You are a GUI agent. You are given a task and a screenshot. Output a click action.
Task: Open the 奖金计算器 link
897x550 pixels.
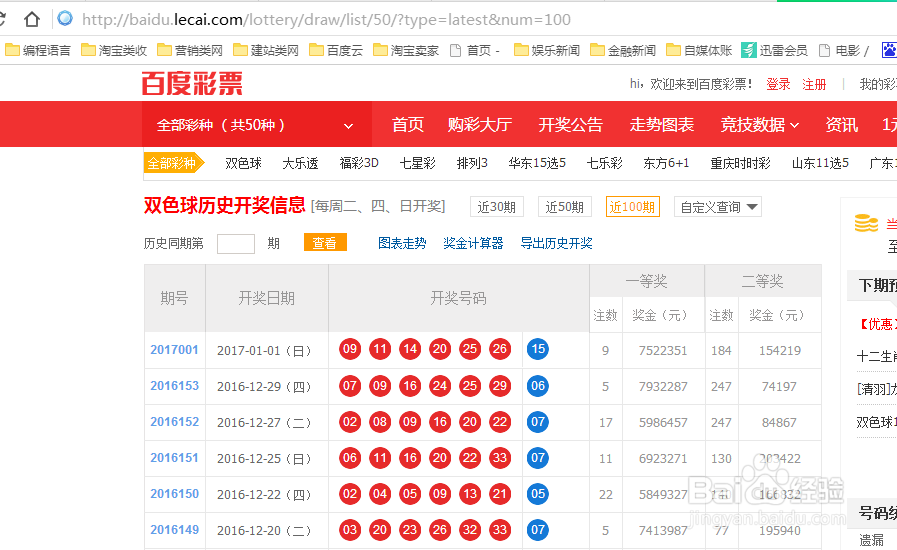473,243
